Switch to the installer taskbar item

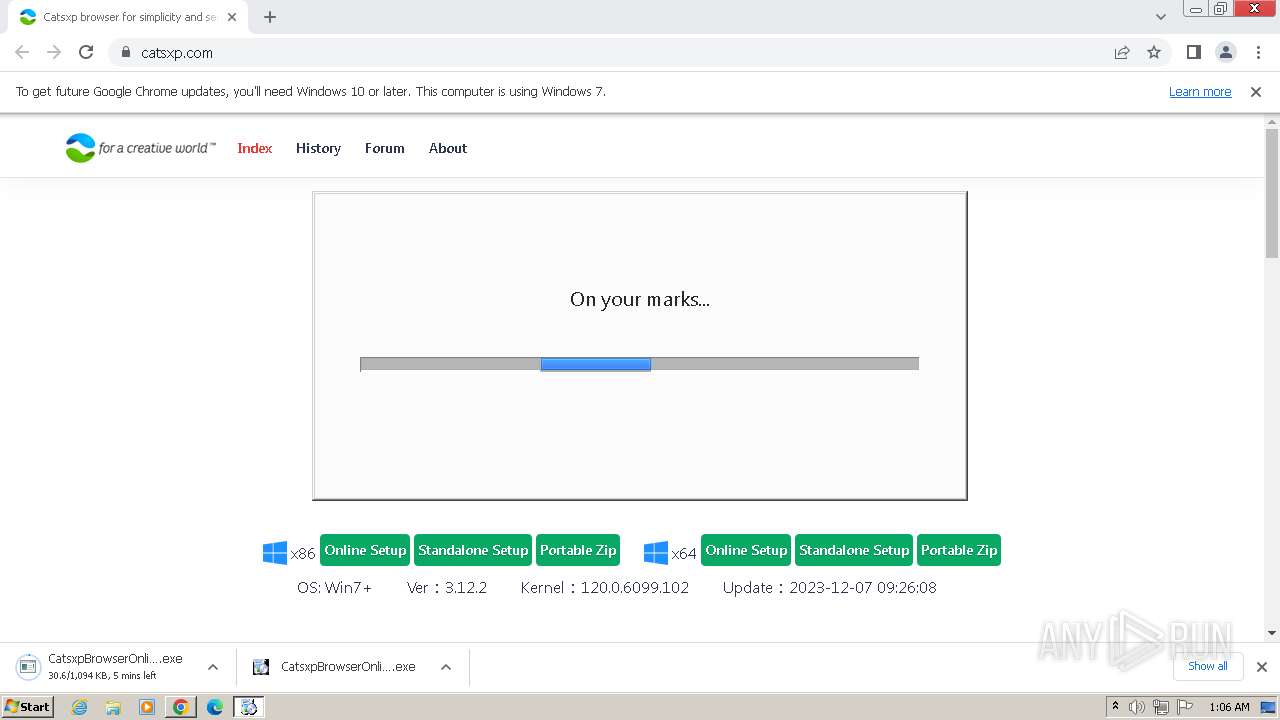pyautogui.click(x=248, y=707)
